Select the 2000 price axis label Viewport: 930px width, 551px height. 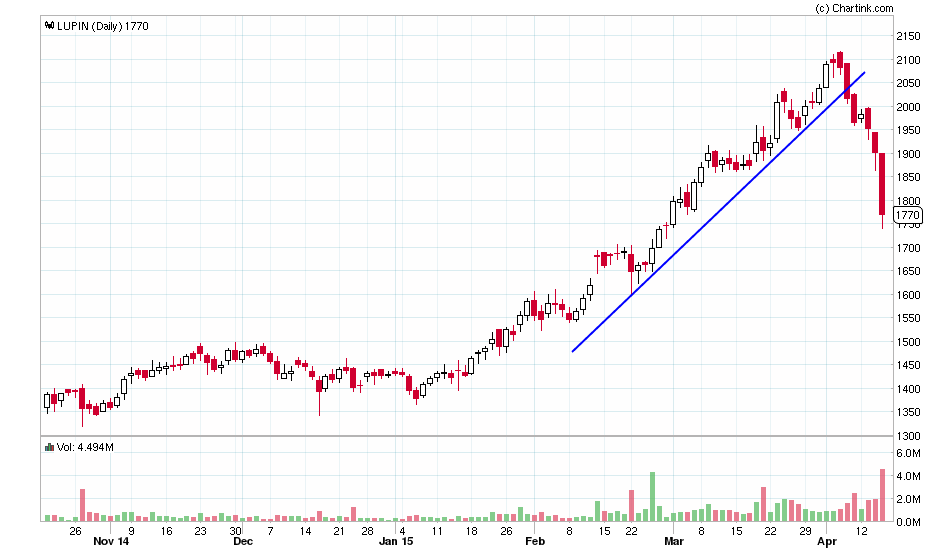908,107
